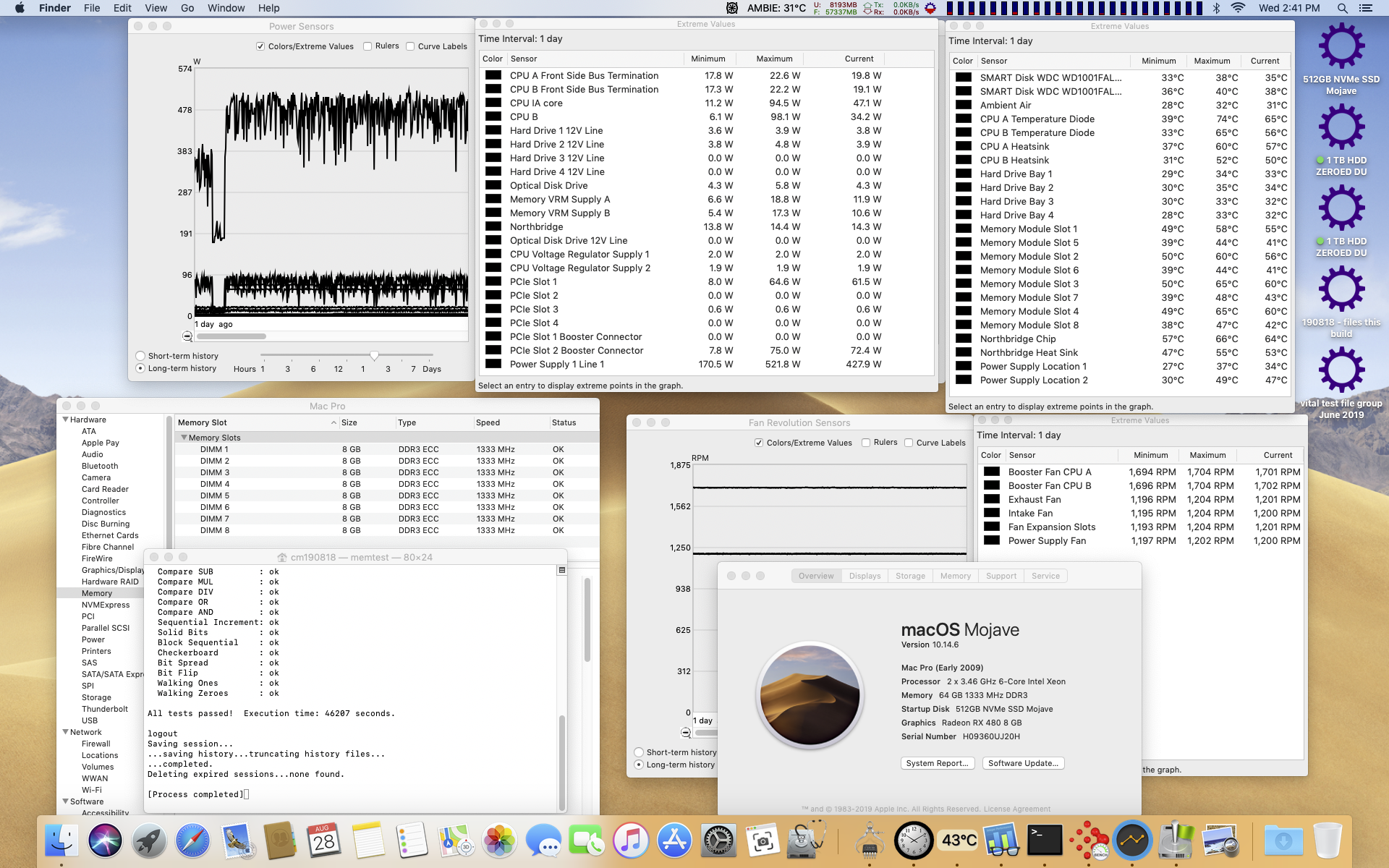Collapse the Memory Slots disclosure triangle
The width and height of the screenshot is (1389, 868).
(x=184, y=438)
